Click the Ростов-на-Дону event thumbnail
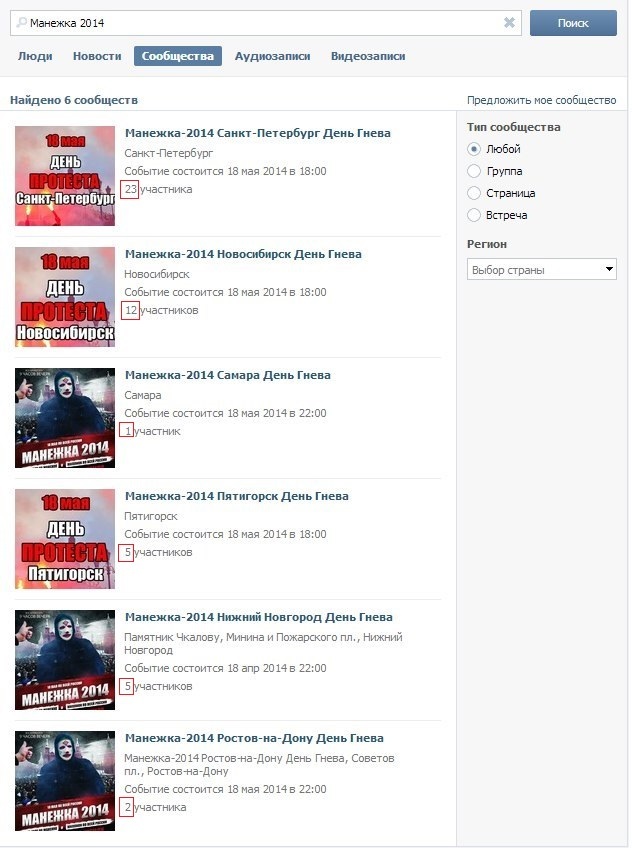The width and height of the screenshot is (632, 854). [x=65, y=780]
